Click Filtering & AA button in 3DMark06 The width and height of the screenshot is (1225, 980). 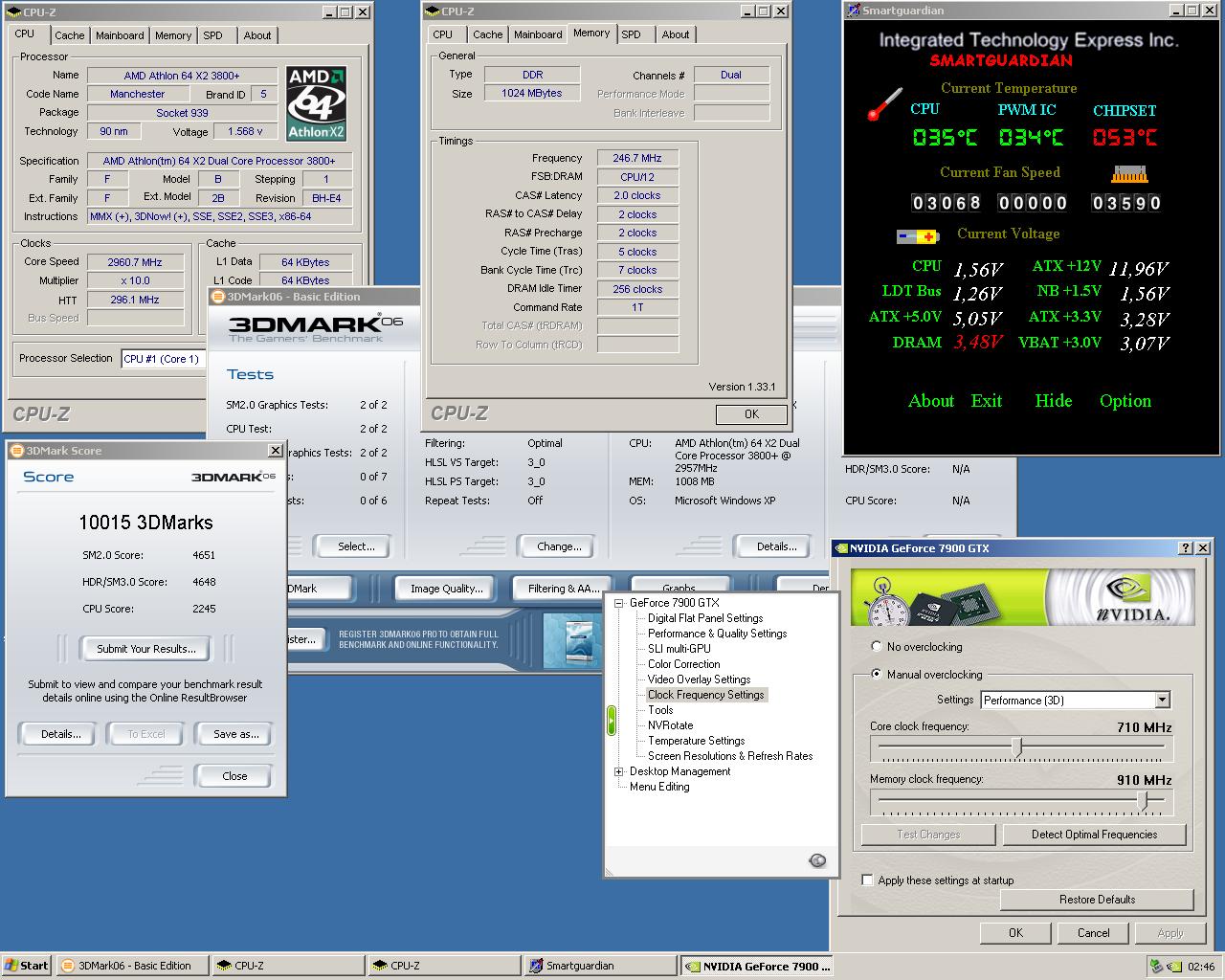tap(564, 589)
